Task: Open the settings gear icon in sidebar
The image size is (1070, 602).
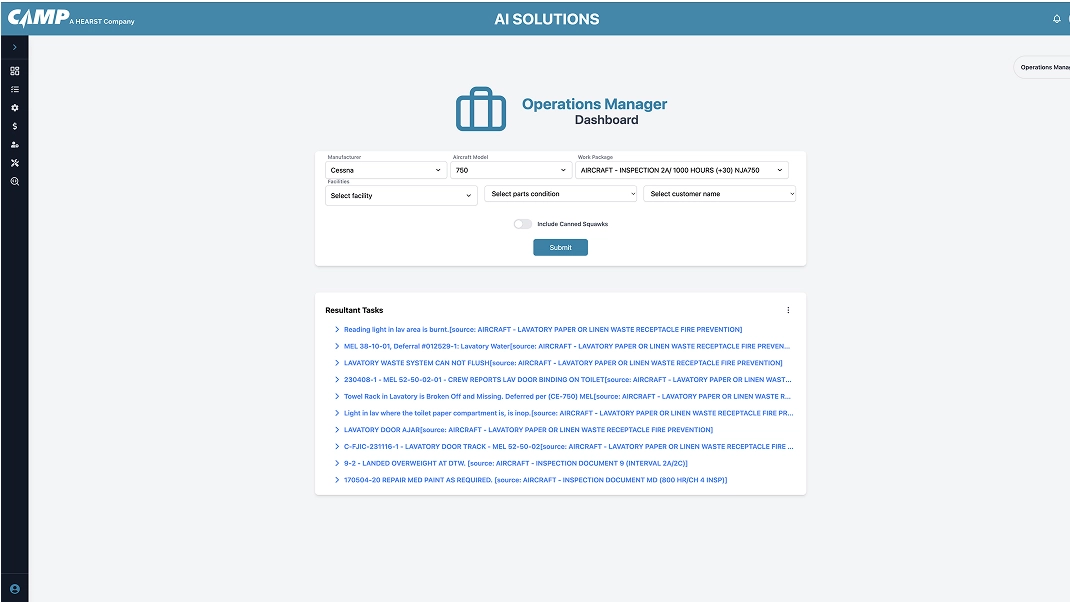Action: [14, 108]
